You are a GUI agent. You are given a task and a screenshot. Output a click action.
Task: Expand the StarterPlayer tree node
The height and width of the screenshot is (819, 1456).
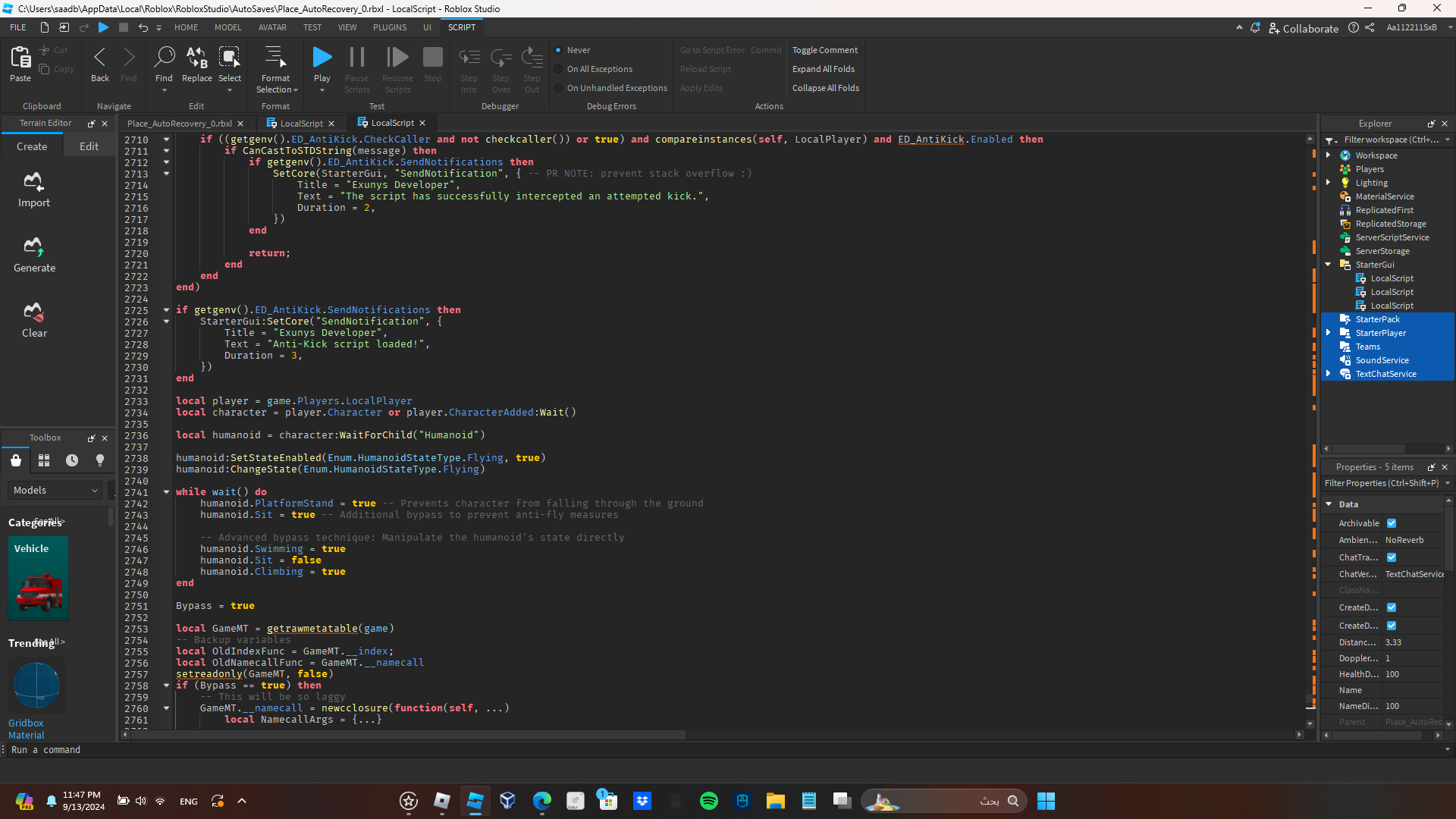tap(1329, 333)
